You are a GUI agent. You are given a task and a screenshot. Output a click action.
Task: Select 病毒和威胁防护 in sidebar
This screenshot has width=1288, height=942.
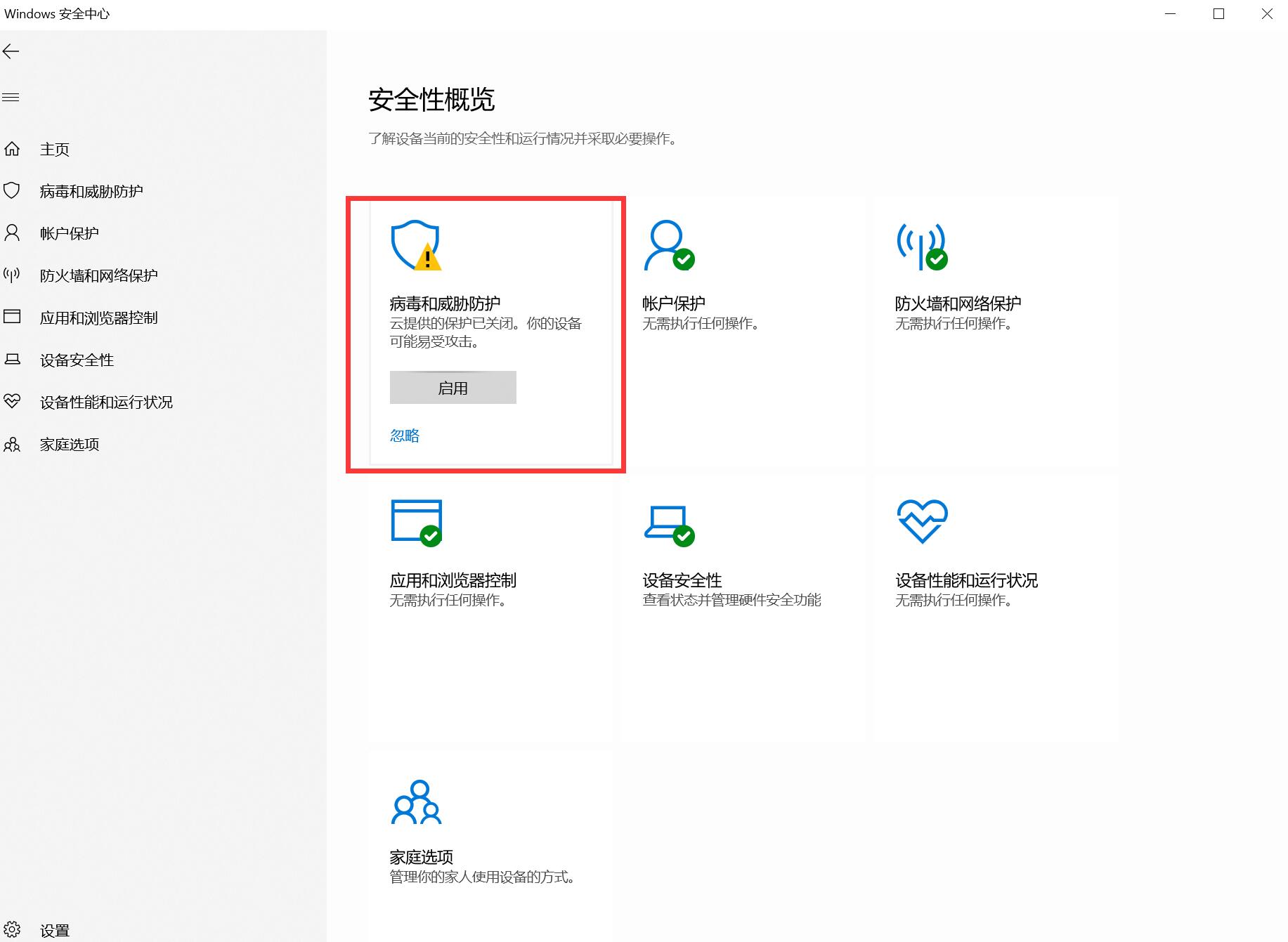tap(91, 192)
